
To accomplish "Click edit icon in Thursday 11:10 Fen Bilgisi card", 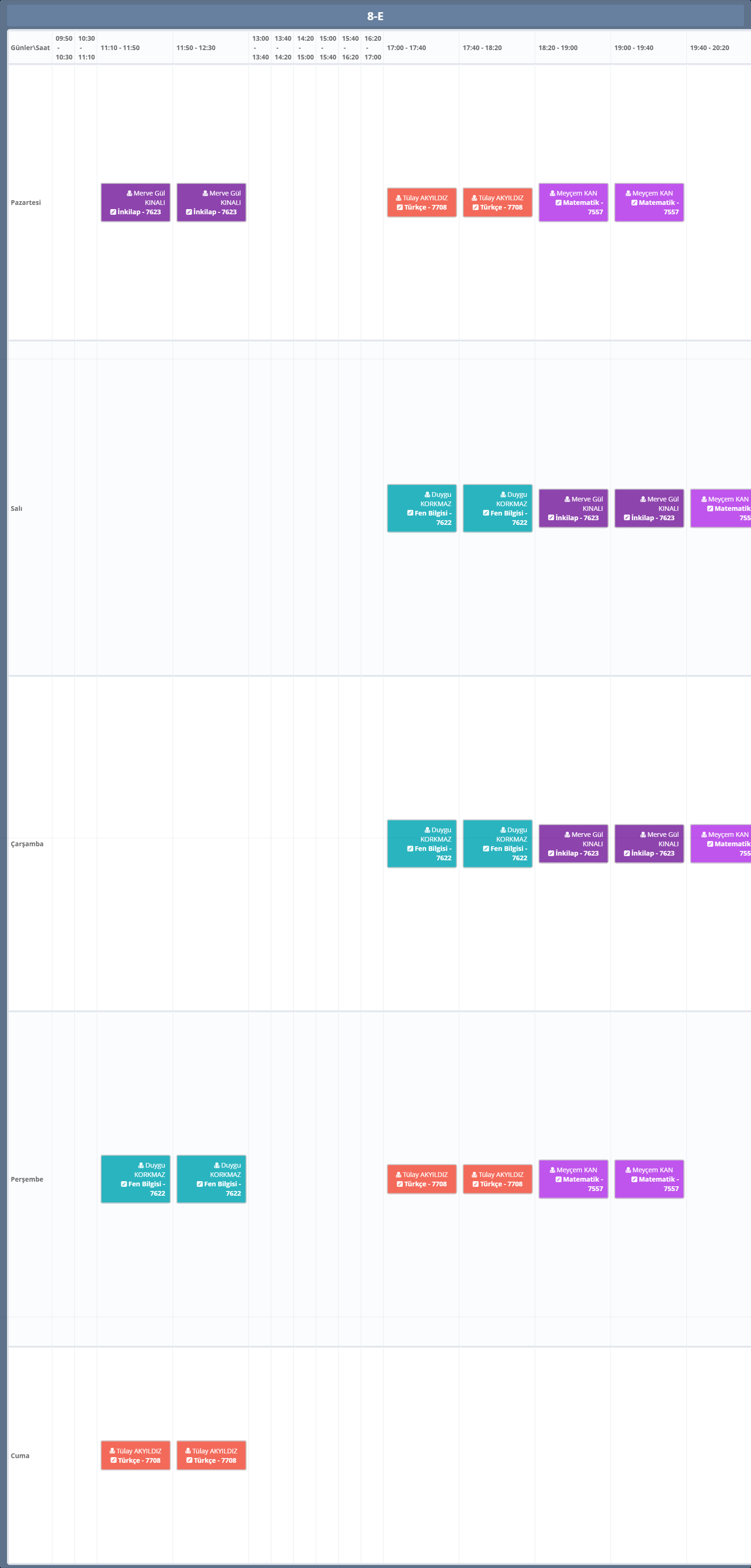I will [x=124, y=1184].
